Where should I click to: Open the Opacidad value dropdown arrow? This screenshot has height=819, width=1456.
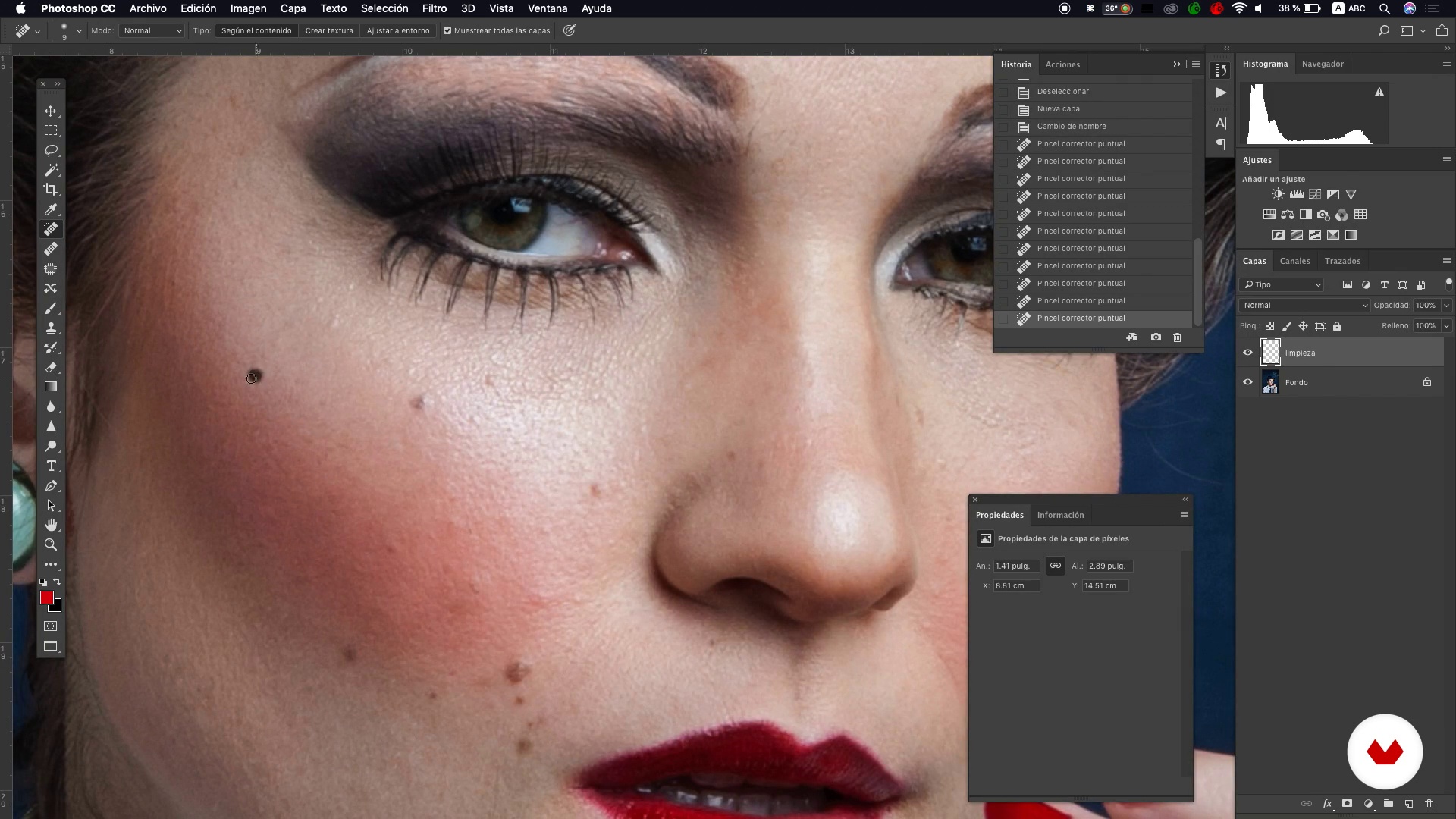pyautogui.click(x=1446, y=306)
